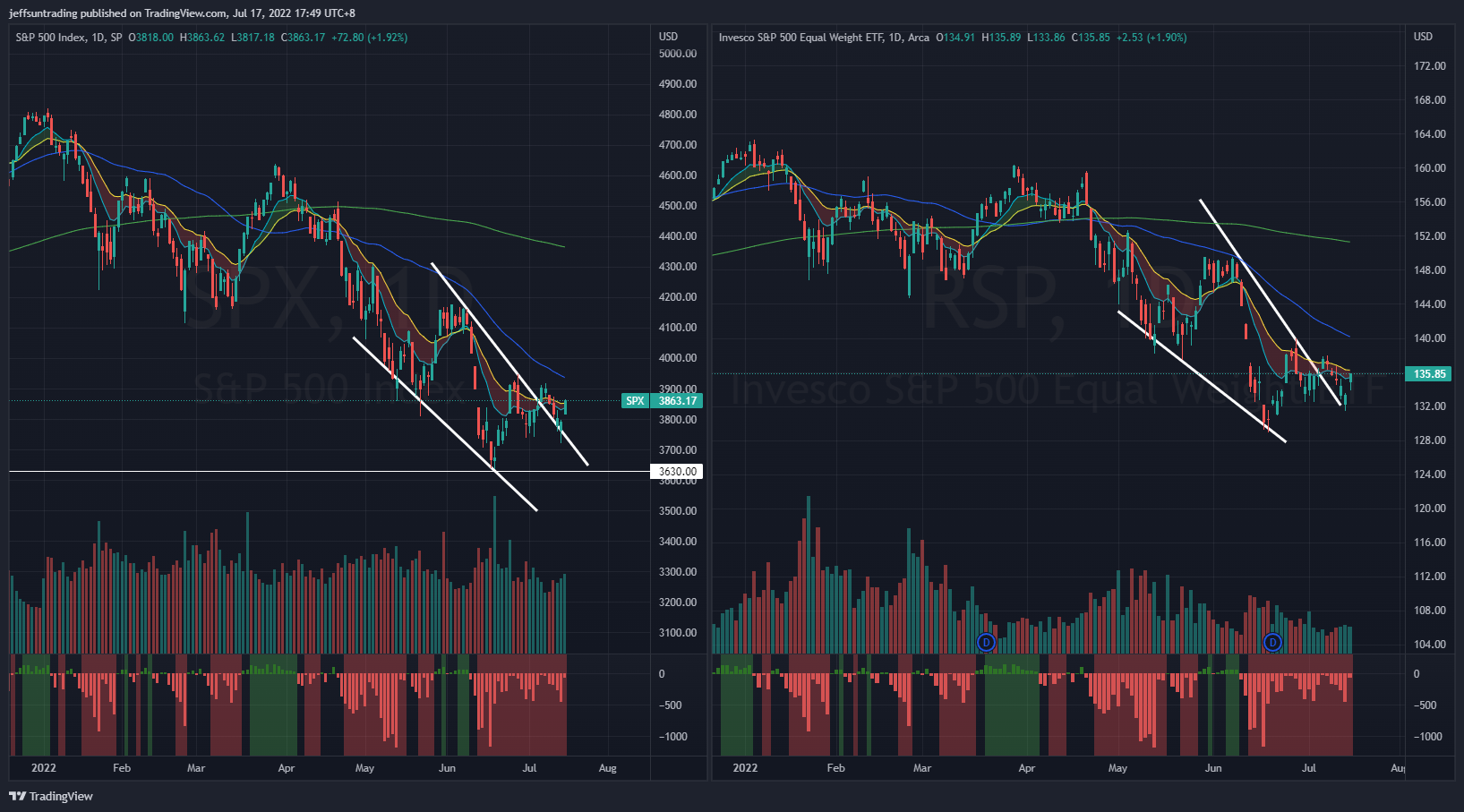Click the 148.00 label on RSP price axis
1464x812 pixels.
(x=1429, y=270)
